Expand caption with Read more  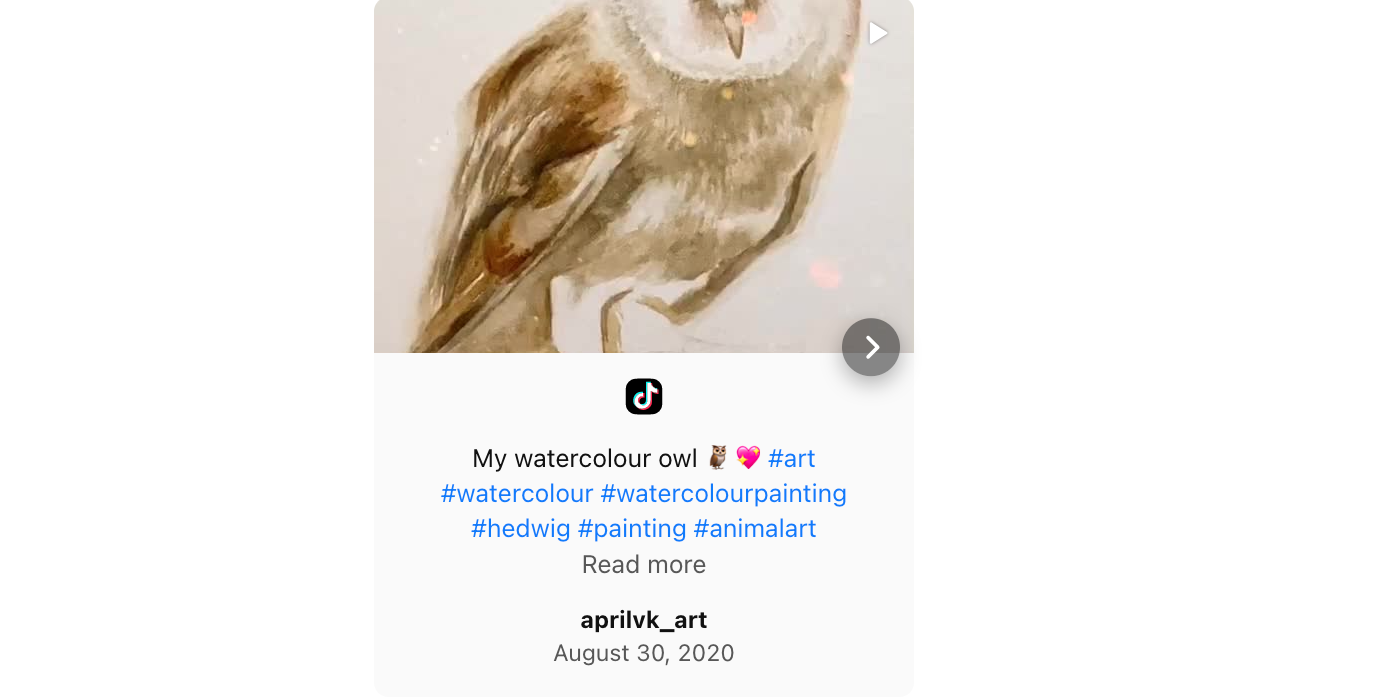[x=644, y=565]
